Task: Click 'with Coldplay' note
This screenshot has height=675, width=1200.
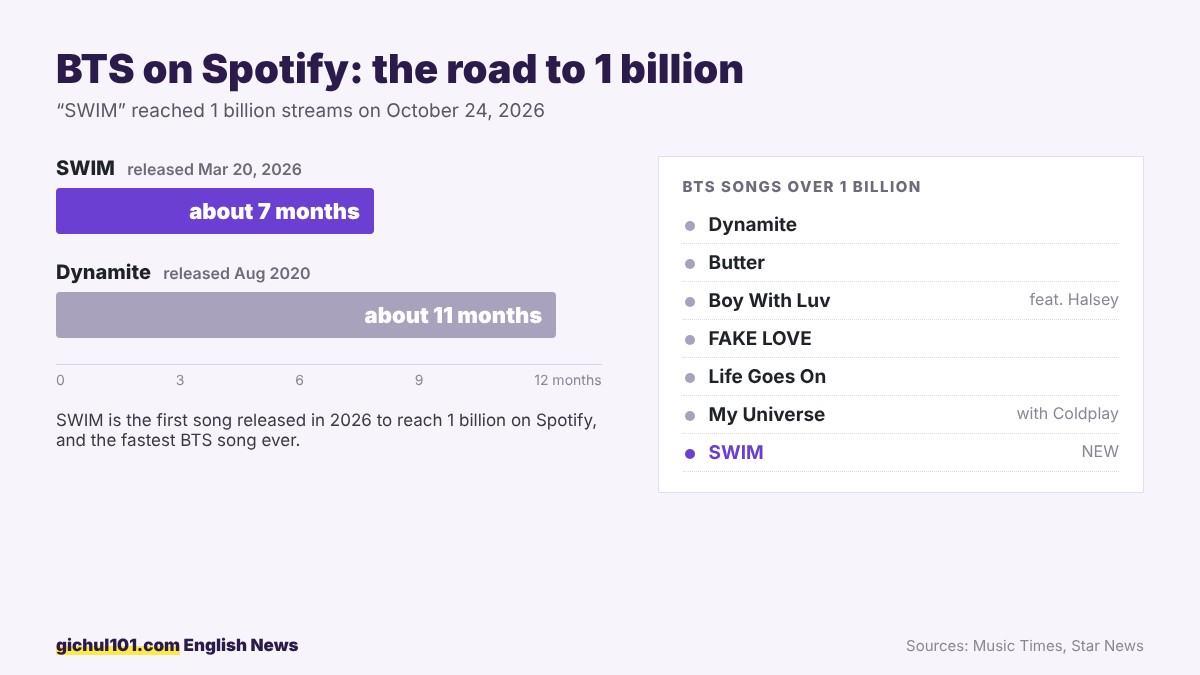Action: pos(1068,414)
